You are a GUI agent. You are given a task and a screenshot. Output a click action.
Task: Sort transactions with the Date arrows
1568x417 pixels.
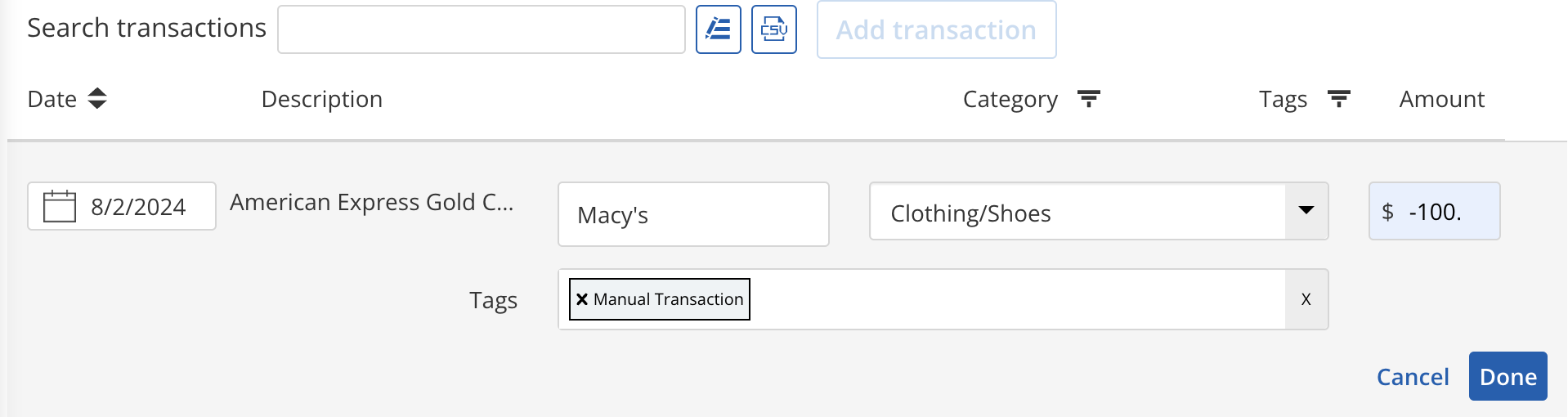pos(97,99)
